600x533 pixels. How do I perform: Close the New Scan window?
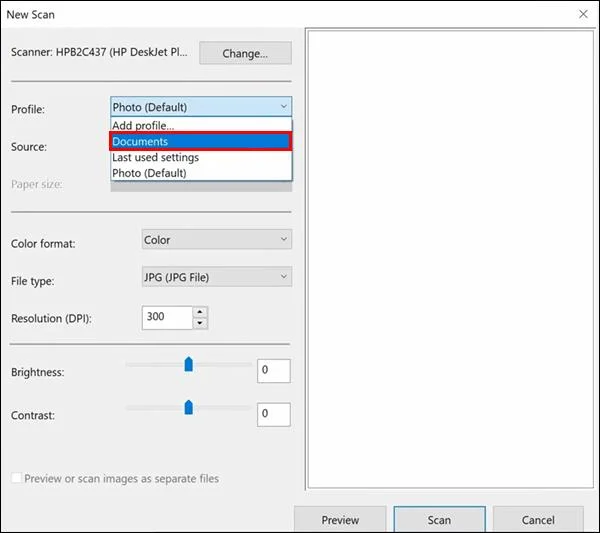pos(583,14)
